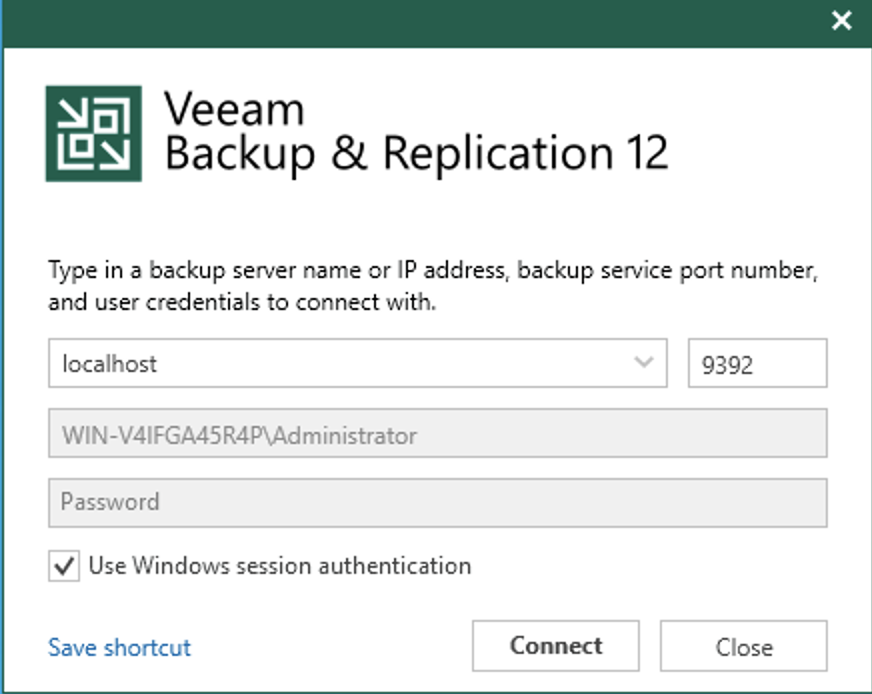Click the 'Type in a backup server name' instructions

pyautogui.click(x=433, y=286)
